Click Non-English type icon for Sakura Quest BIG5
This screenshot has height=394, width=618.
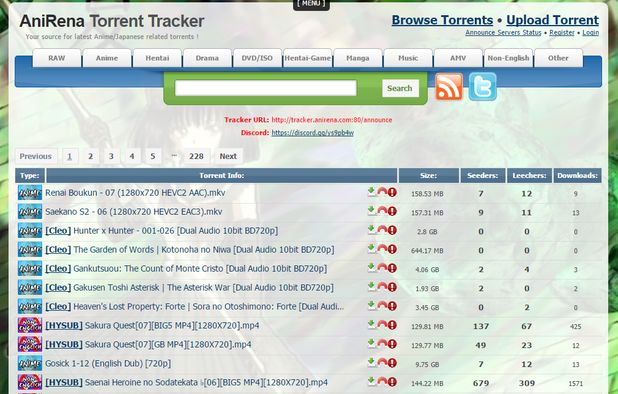30,325
